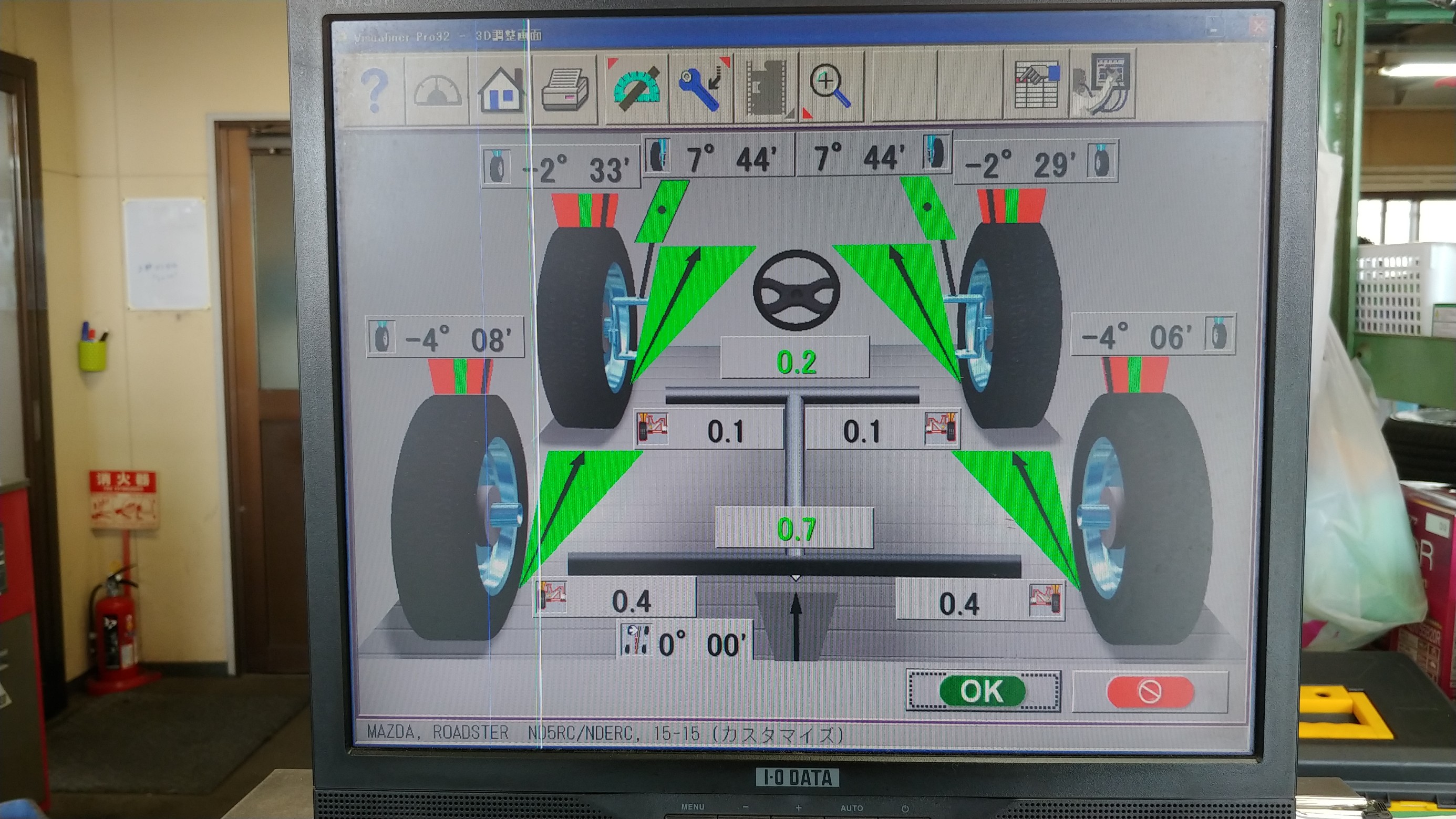Select front left camber value -2° 33'
This screenshot has width=1456, height=819.
click(576, 169)
